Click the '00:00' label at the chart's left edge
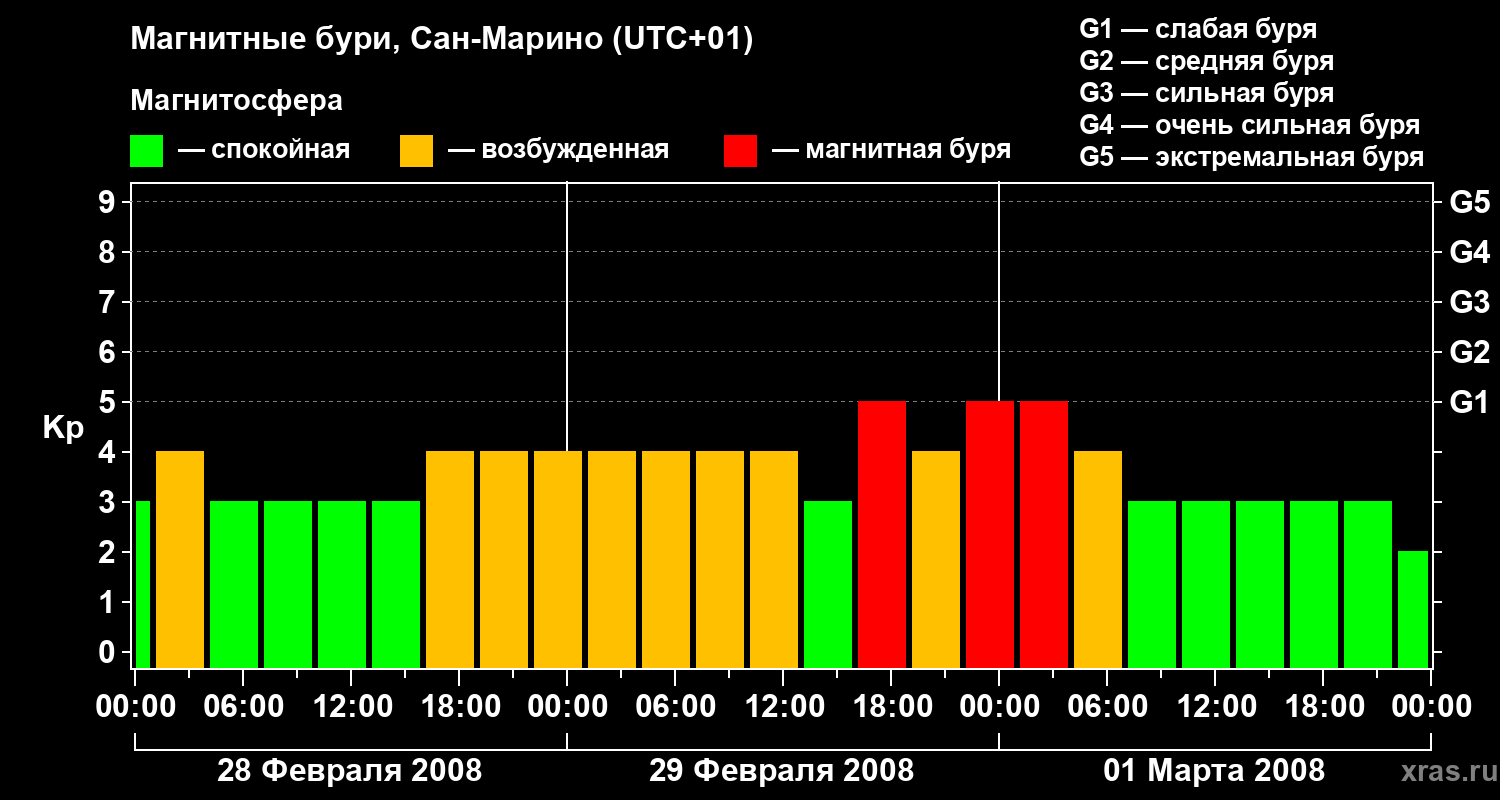Image resolution: width=1500 pixels, height=800 pixels. pyautogui.click(x=135, y=706)
